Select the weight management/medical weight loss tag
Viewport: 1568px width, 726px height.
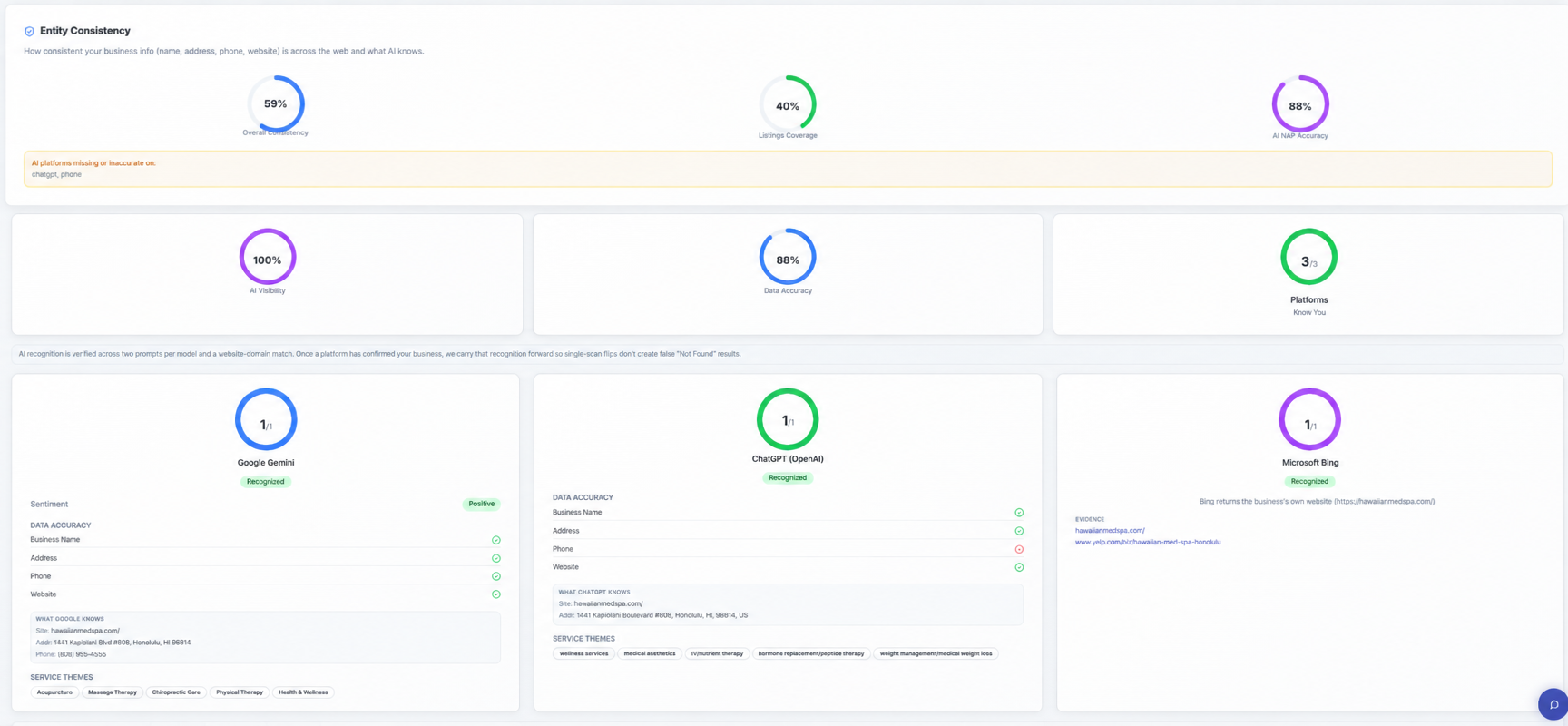(936, 653)
